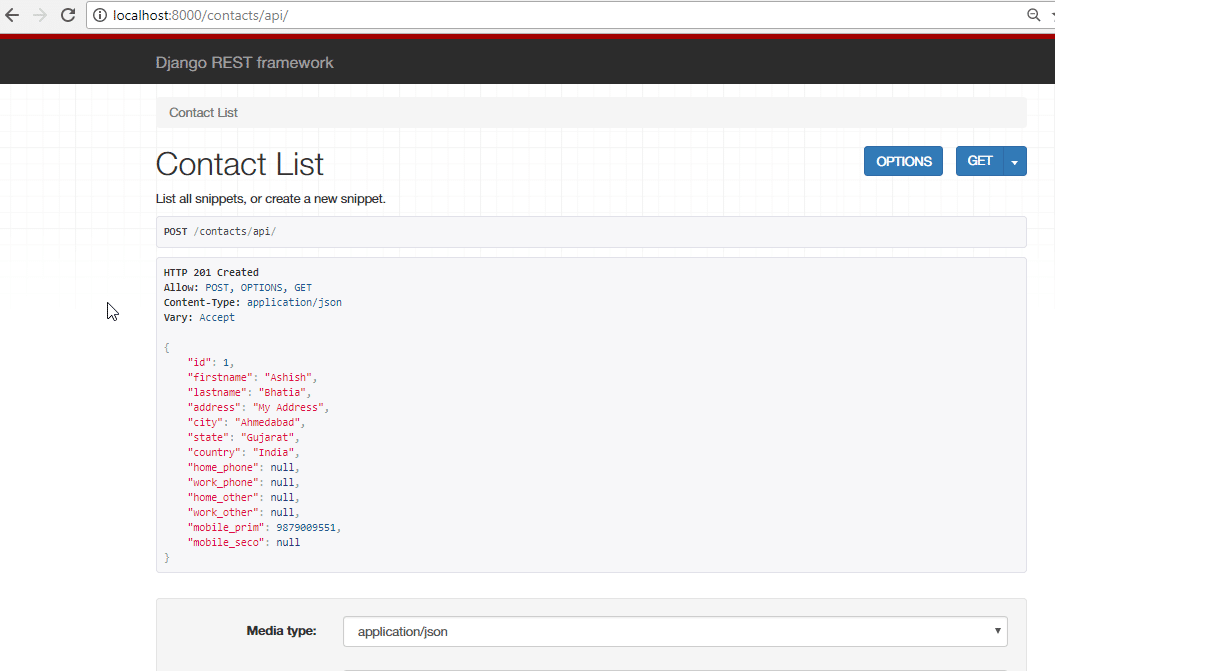Open the Django REST framework brand link
The image size is (1210, 671).
(x=244, y=63)
